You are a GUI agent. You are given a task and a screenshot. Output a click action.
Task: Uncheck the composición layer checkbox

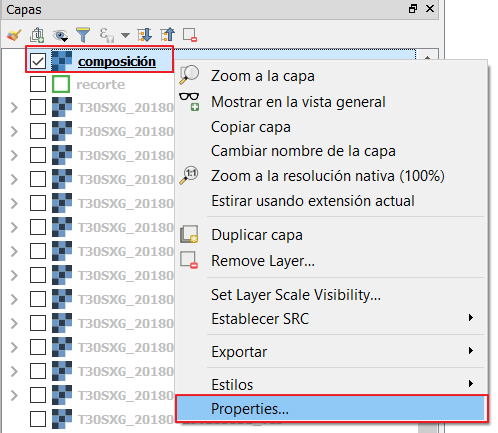[x=38, y=61]
